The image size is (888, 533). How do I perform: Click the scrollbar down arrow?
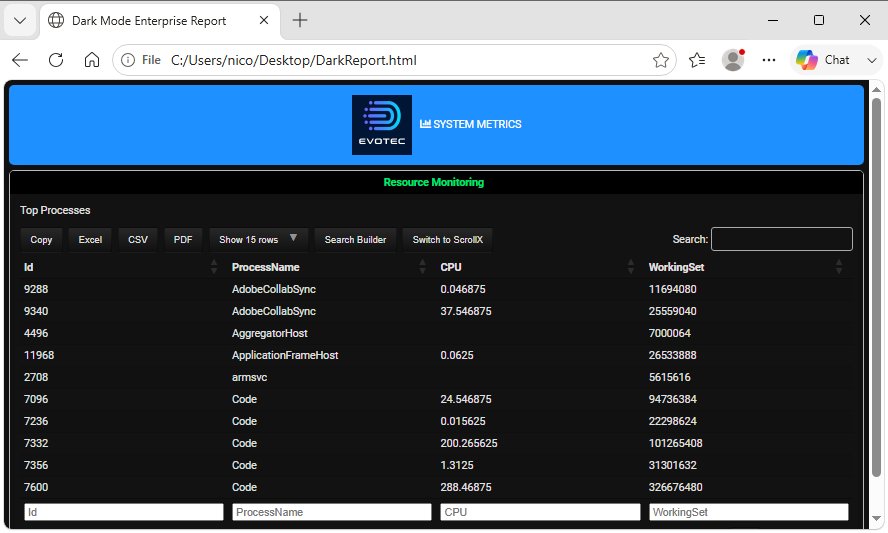pos(876,518)
